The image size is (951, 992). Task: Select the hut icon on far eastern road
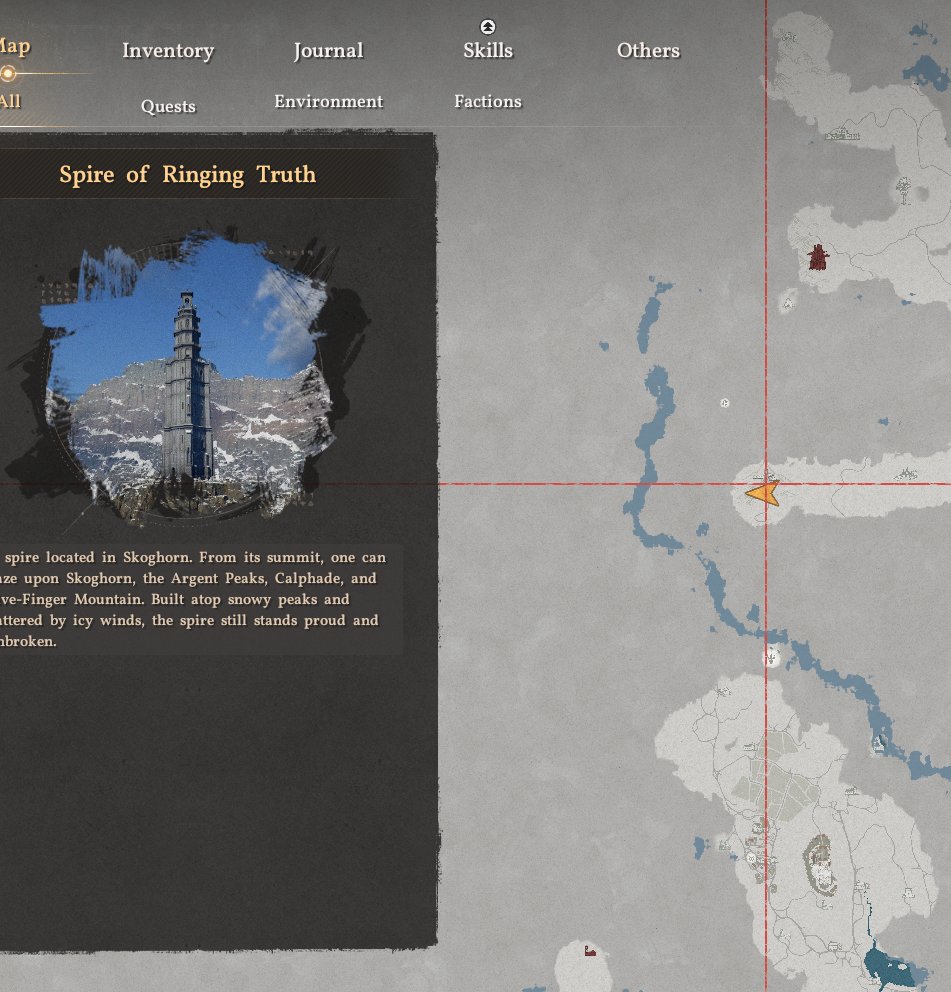[909, 893]
